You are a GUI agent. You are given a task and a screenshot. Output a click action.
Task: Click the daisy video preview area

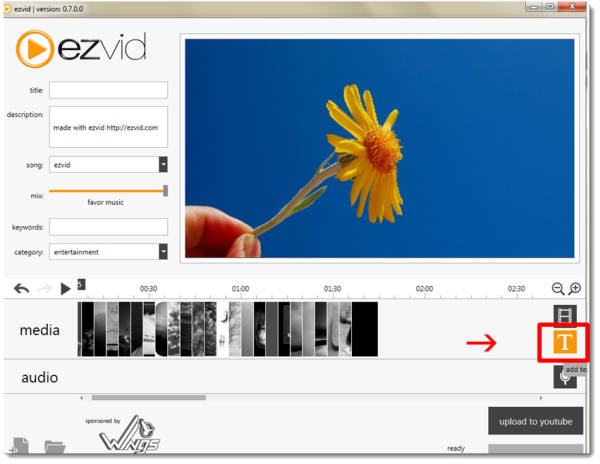(x=378, y=148)
